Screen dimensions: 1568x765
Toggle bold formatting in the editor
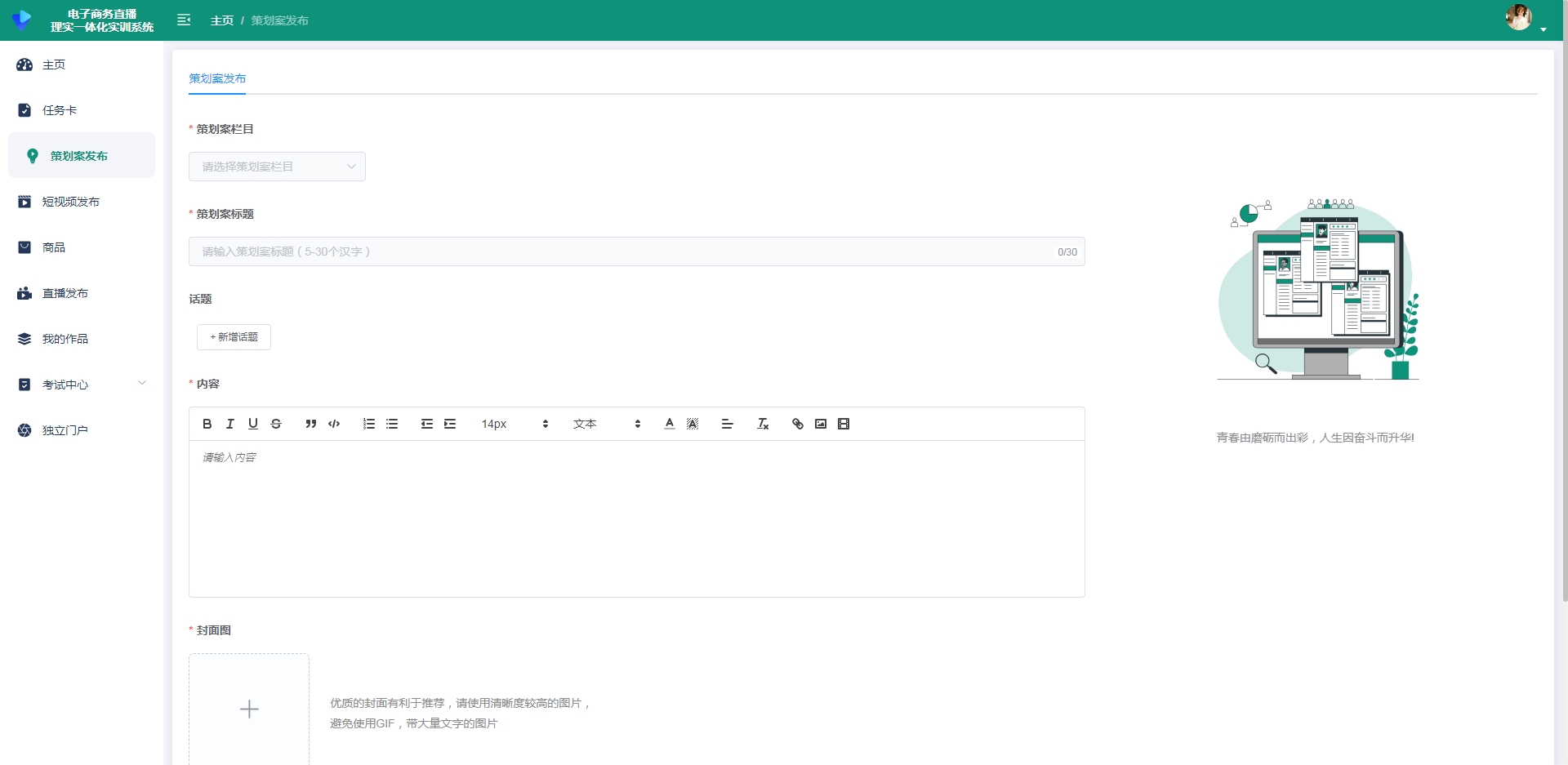(207, 424)
